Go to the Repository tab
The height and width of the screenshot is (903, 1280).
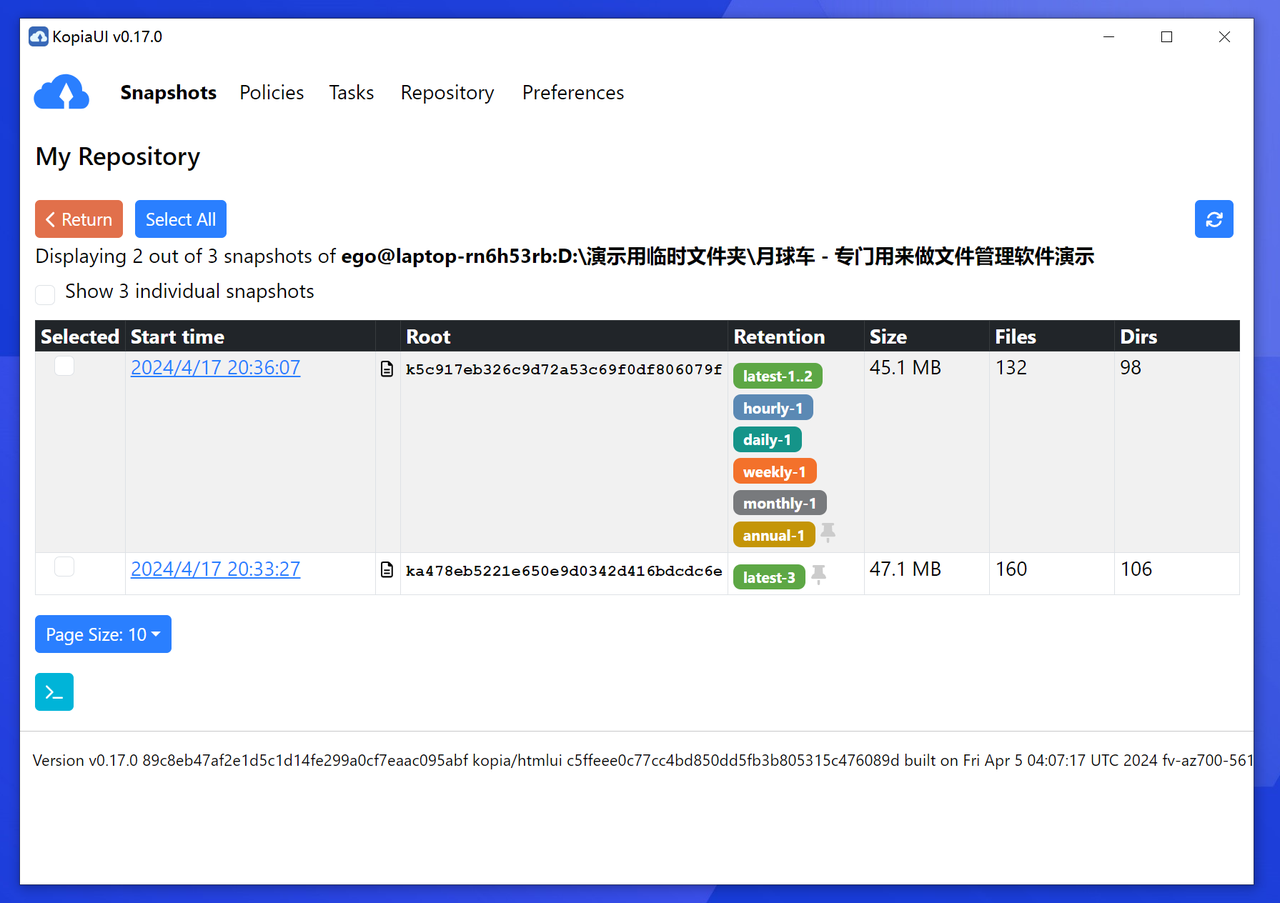tap(447, 92)
